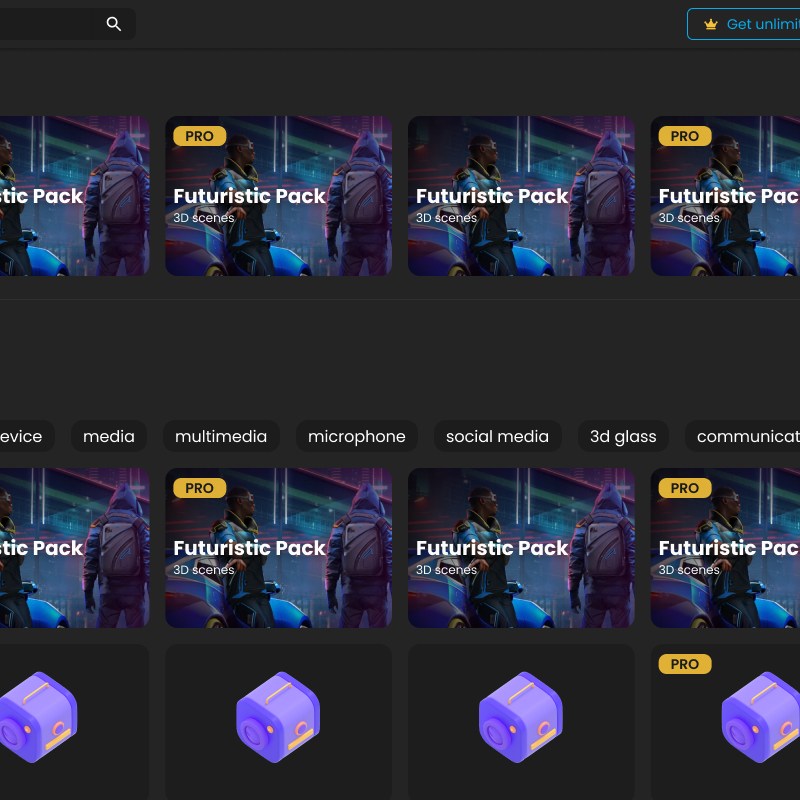Open the lower-row Futuristic Pack without a PRO badge
This screenshot has height=800, width=800.
[x=521, y=548]
